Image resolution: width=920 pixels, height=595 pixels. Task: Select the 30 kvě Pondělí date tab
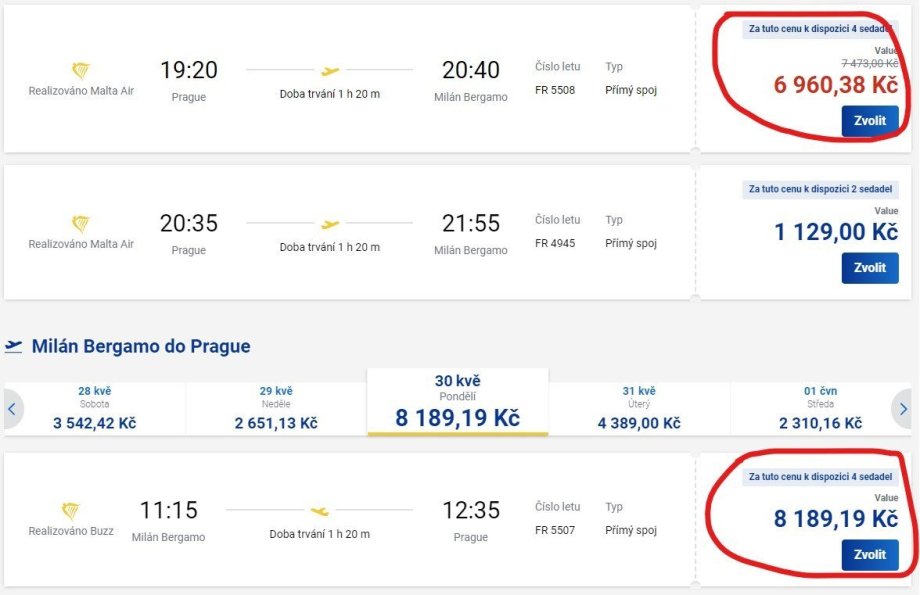(x=458, y=403)
